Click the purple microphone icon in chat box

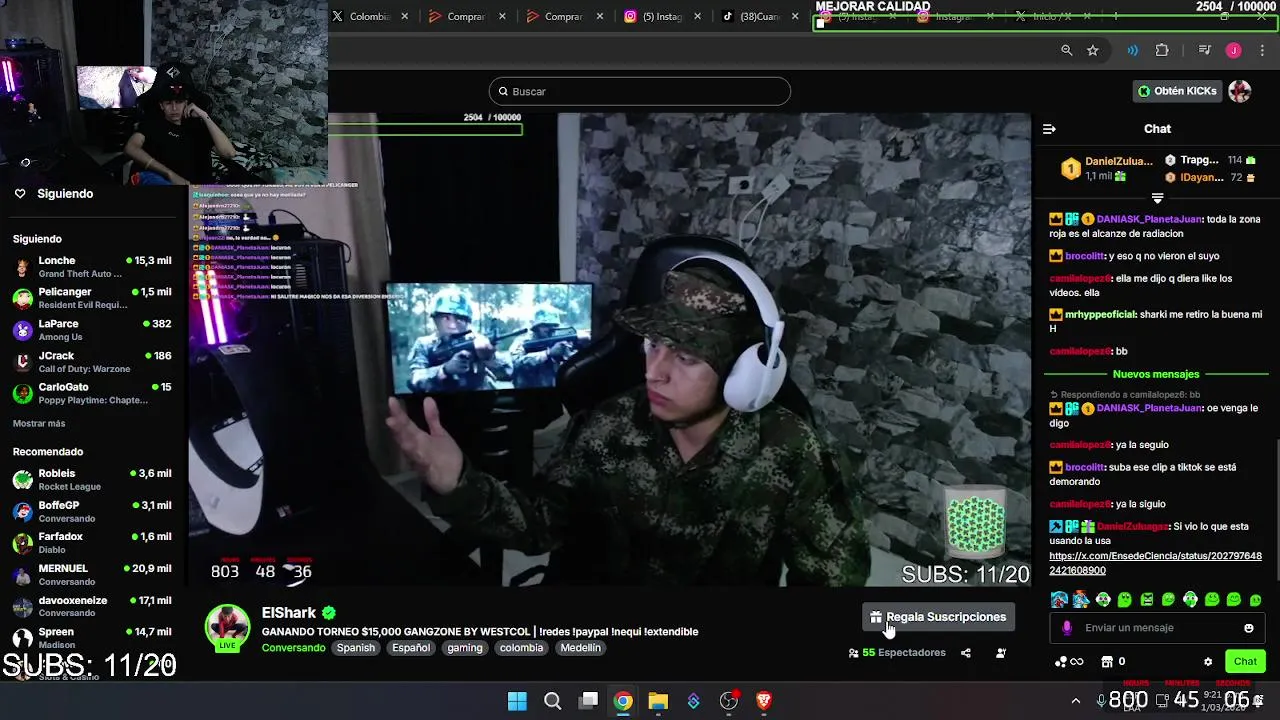click(x=1067, y=628)
